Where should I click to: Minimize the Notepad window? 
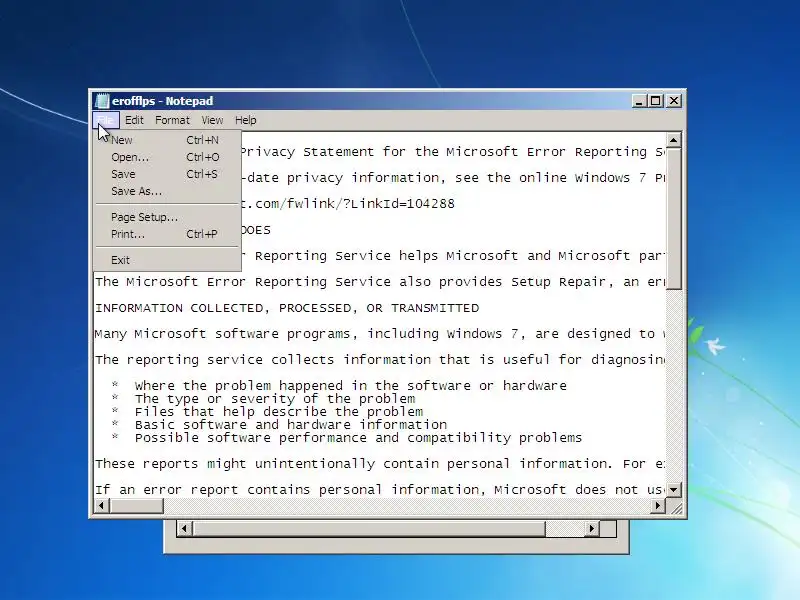point(639,101)
